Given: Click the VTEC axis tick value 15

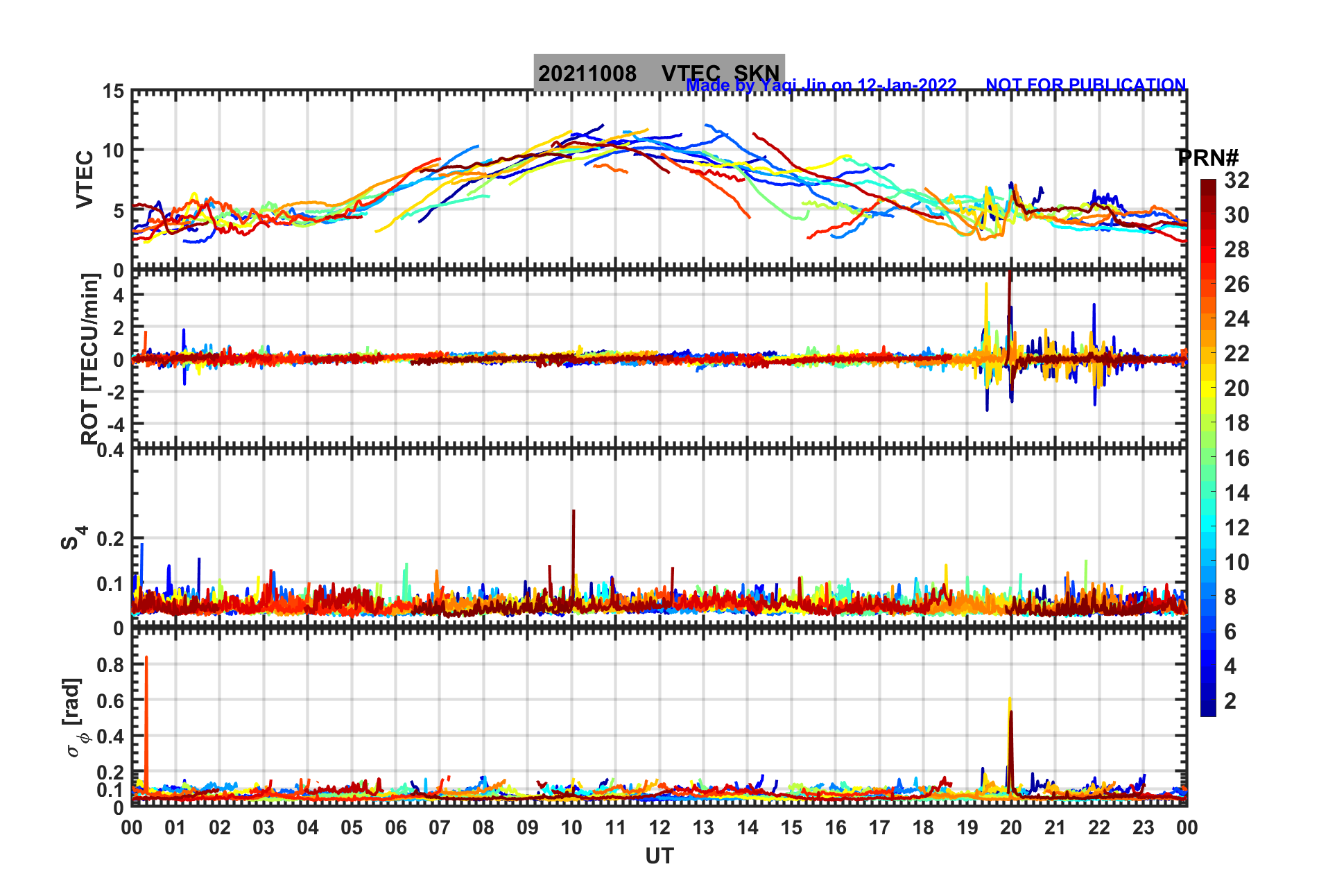Looking at the screenshot, I should pos(114,92).
